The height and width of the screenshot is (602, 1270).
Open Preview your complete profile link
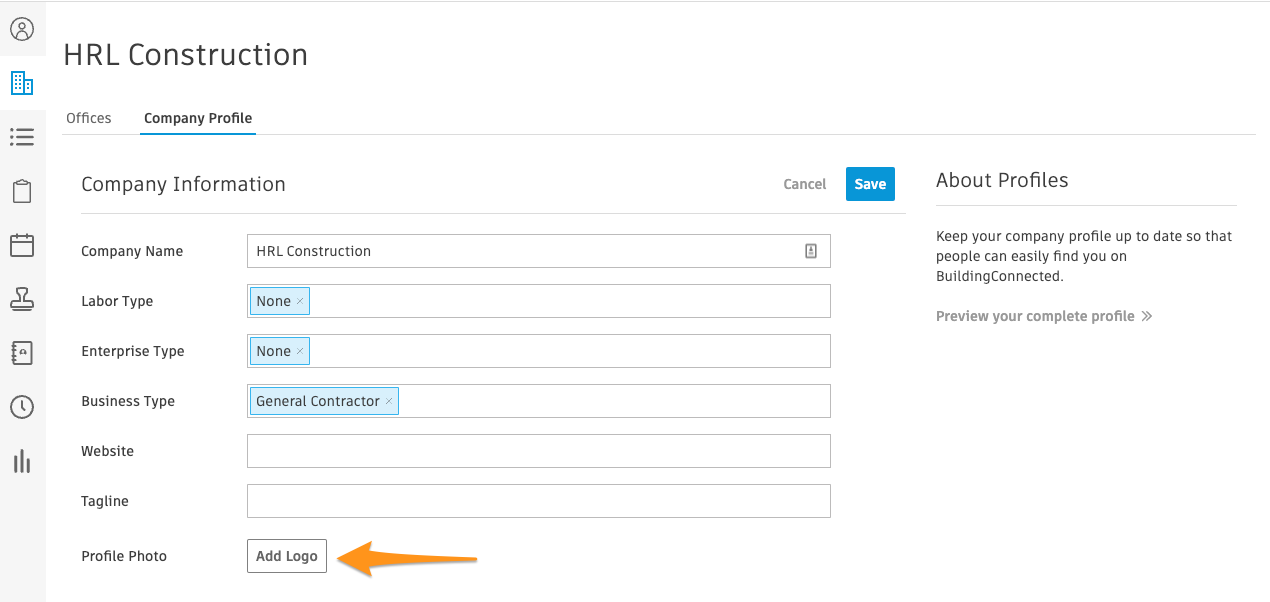tap(1036, 315)
